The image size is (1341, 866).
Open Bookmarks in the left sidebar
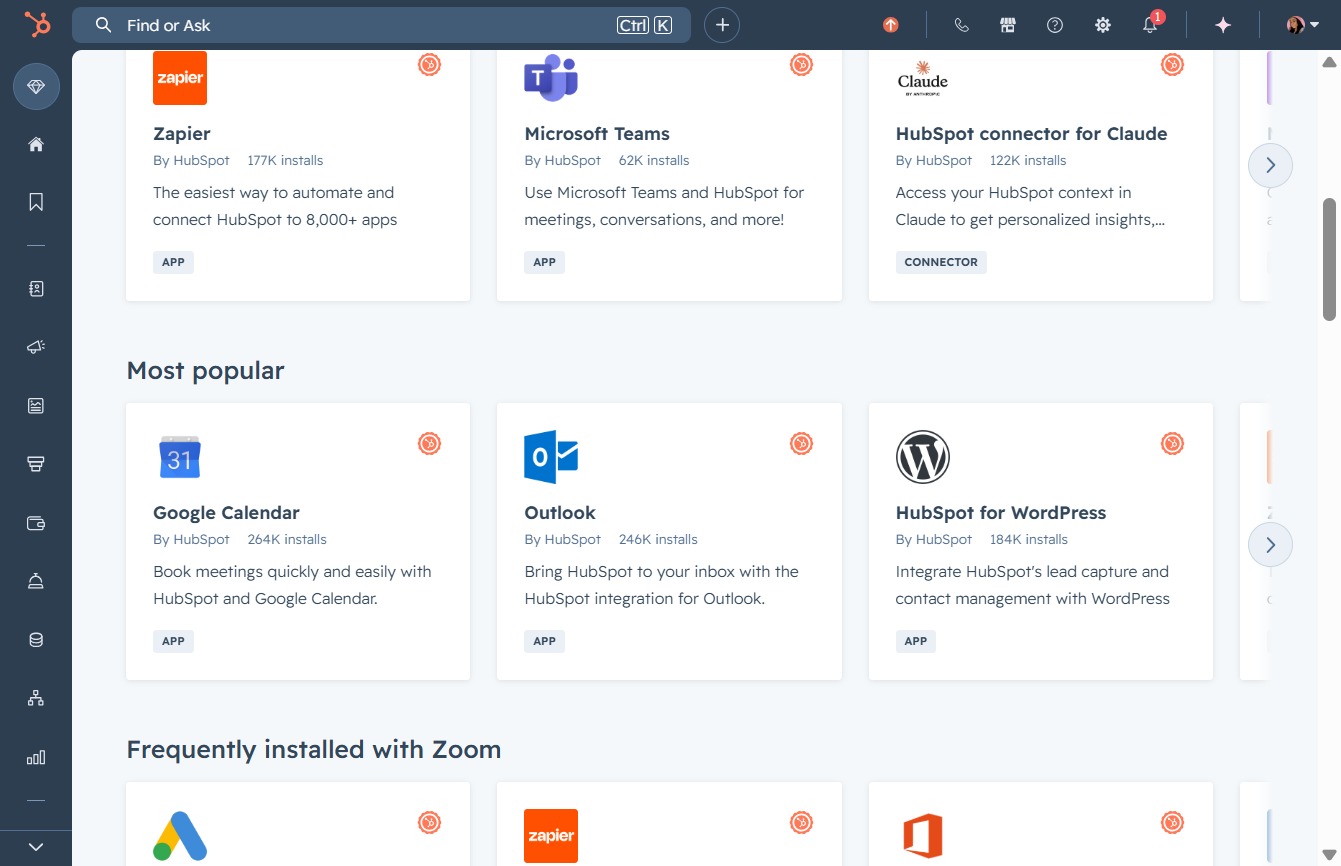click(36, 202)
